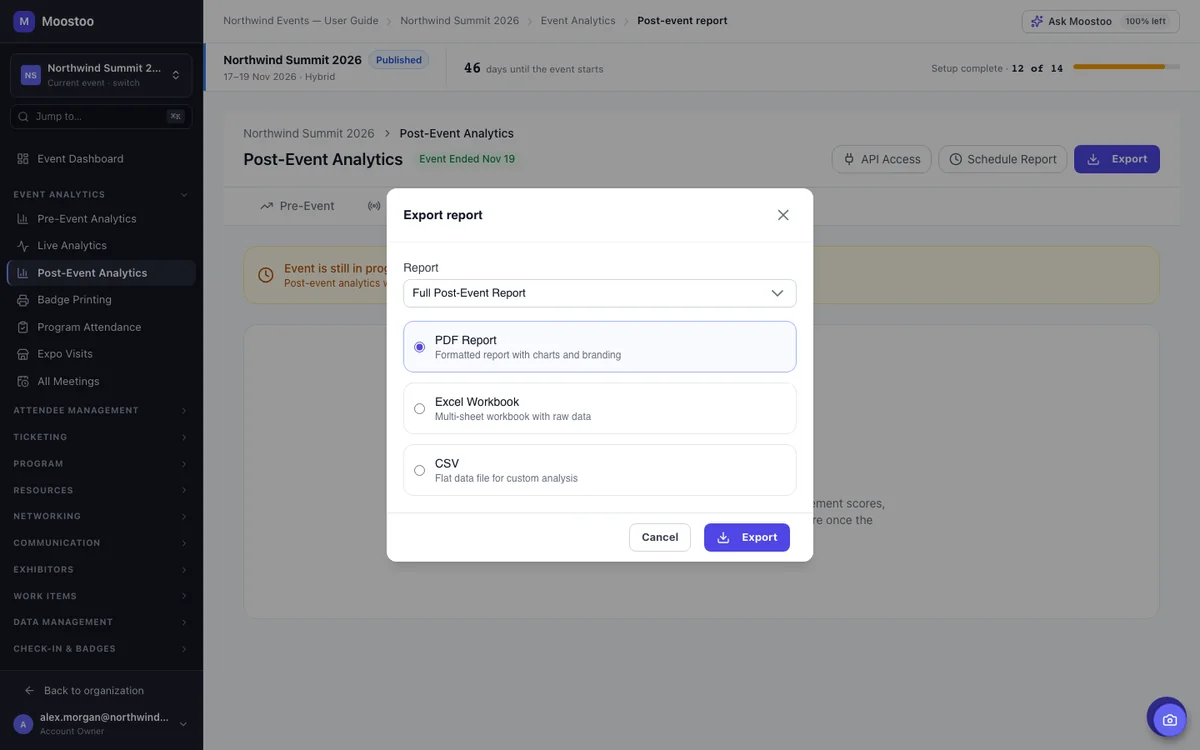Select the PDF Report radio option

click(600, 347)
